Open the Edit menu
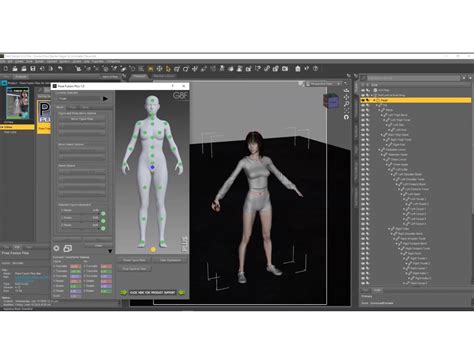Image resolution: width=474 pixels, height=364 pixels. point(10,62)
